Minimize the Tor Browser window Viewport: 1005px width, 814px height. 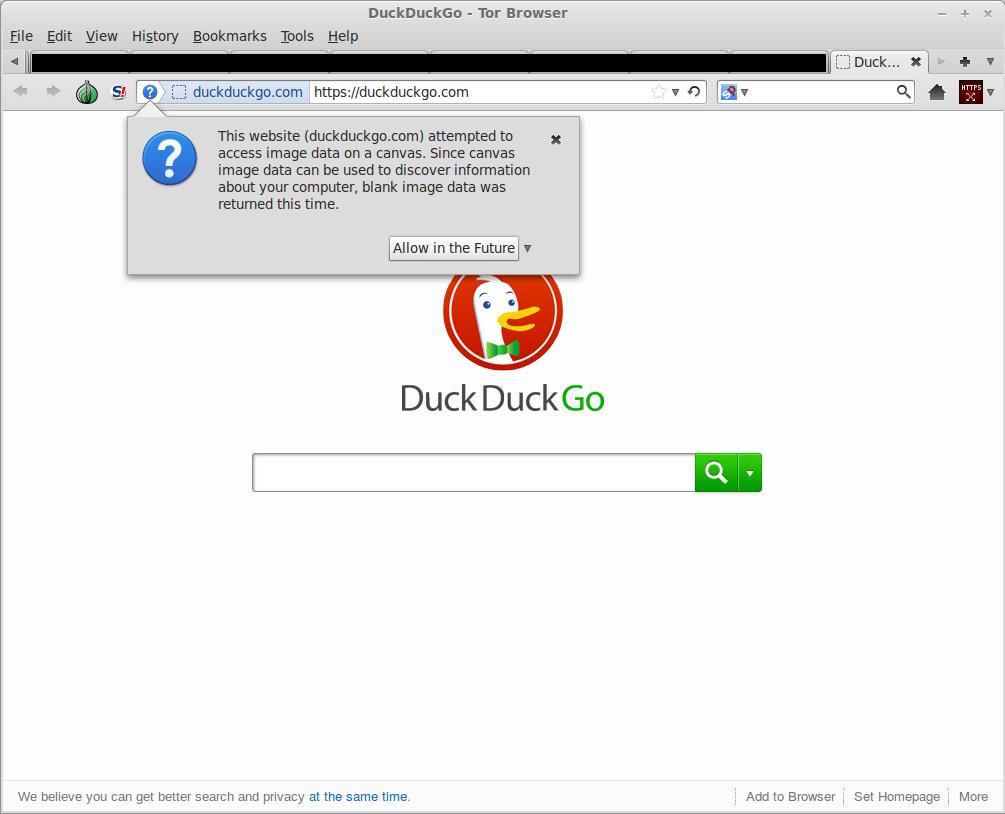(x=942, y=13)
